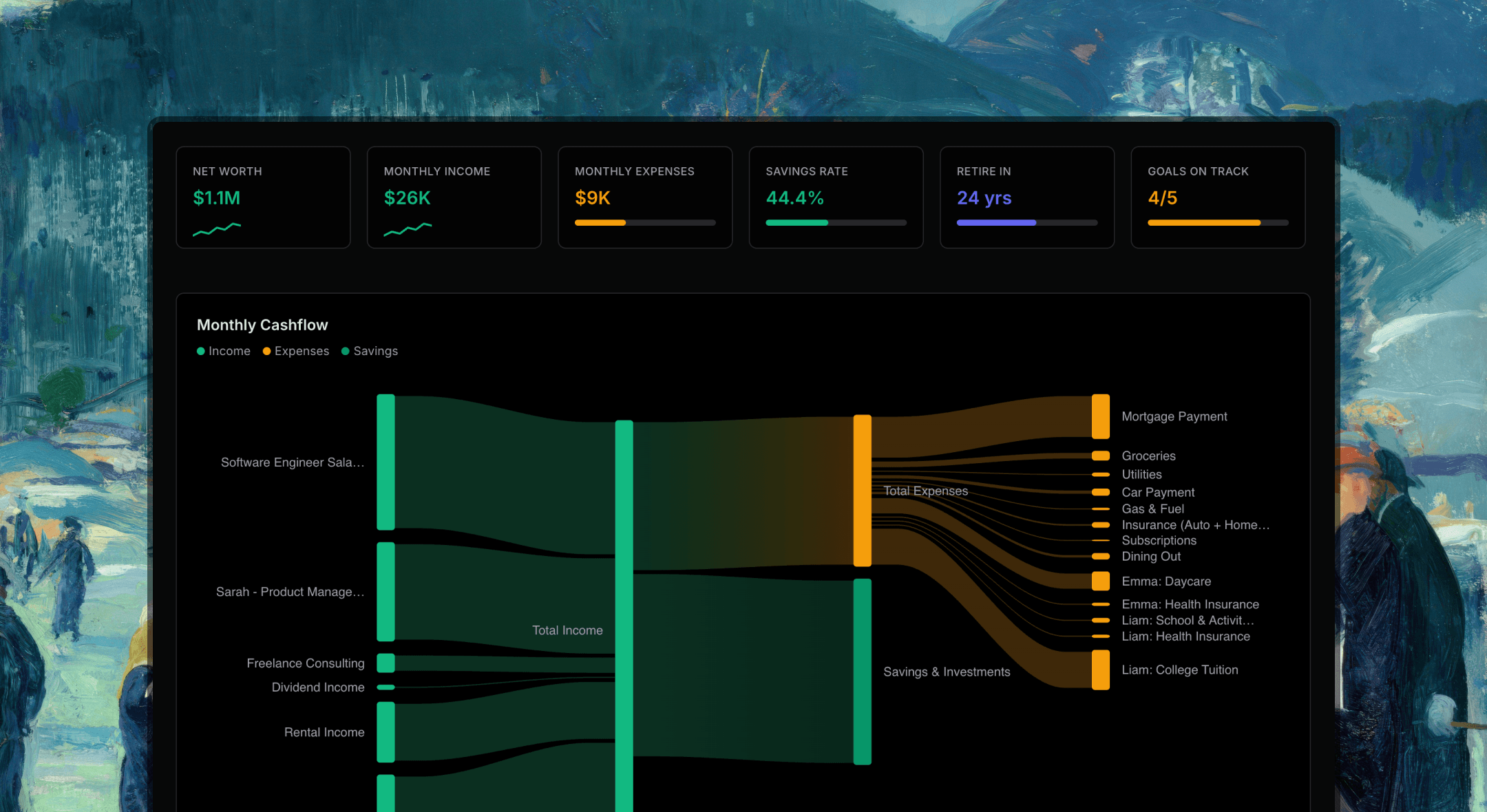Screen dimensions: 1487x812
Task: Click the Mortgage Payment node bar
Action: click(1101, 416)
